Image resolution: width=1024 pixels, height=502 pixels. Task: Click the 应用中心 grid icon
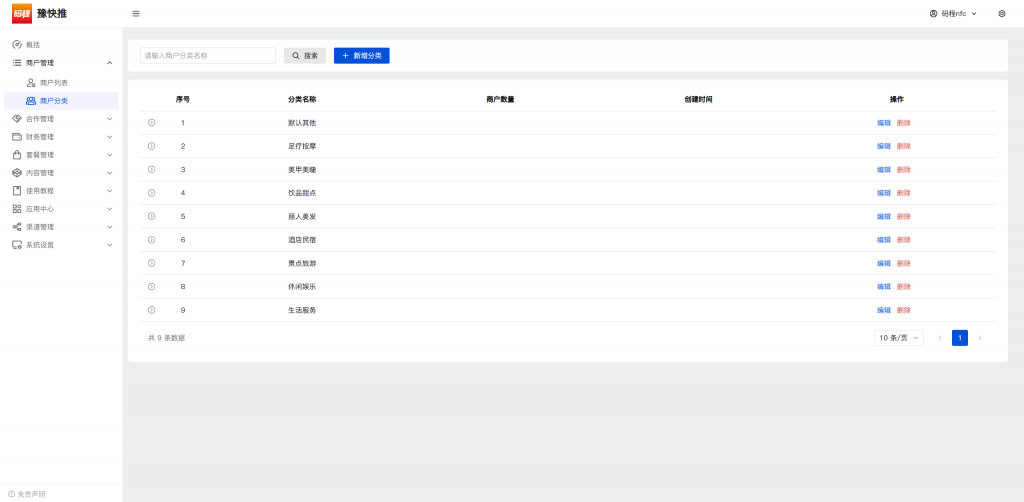17,209
